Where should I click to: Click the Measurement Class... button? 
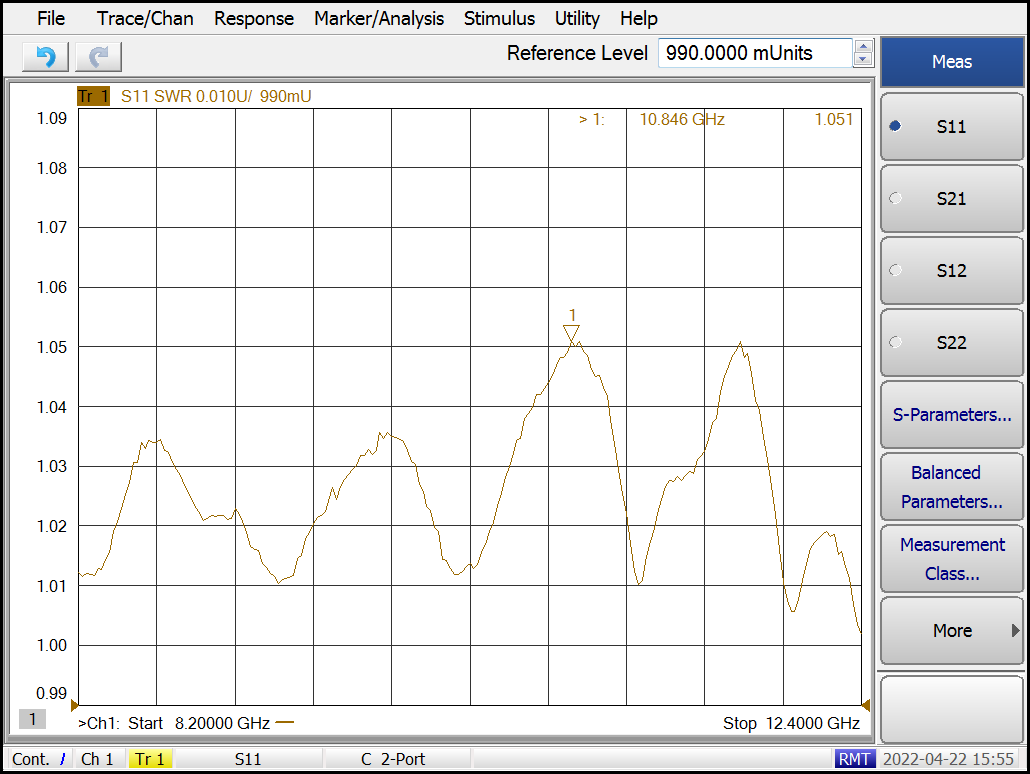click(951, 559)
